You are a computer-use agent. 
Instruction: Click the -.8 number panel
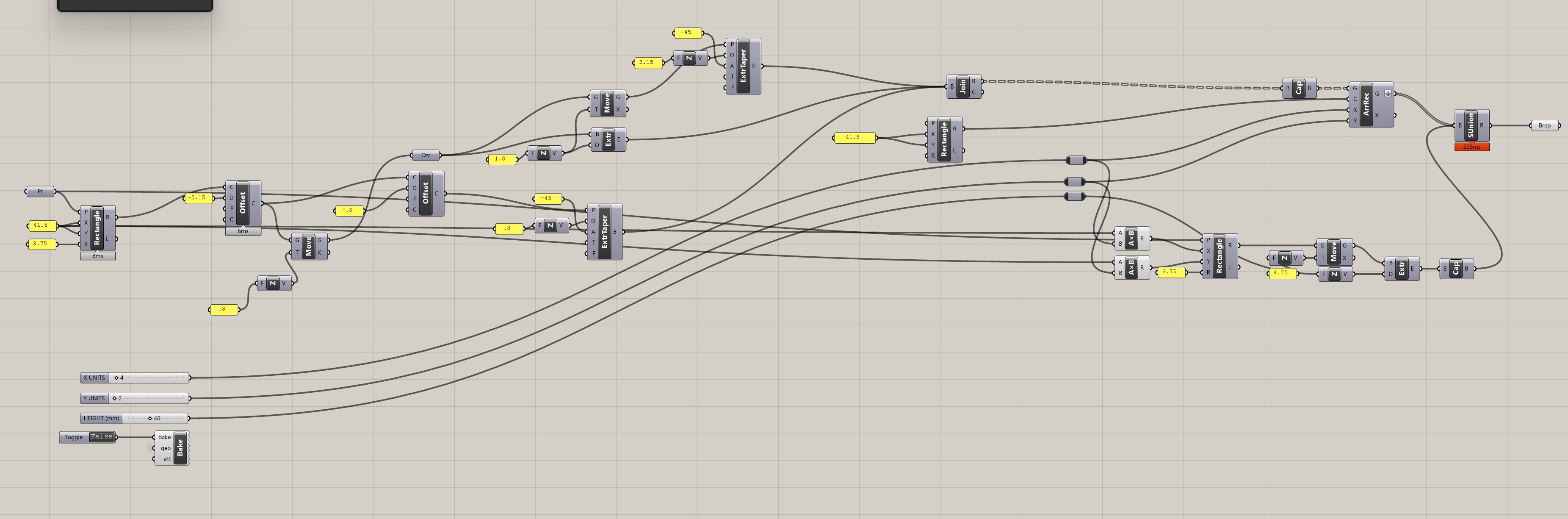click(349, 210)
